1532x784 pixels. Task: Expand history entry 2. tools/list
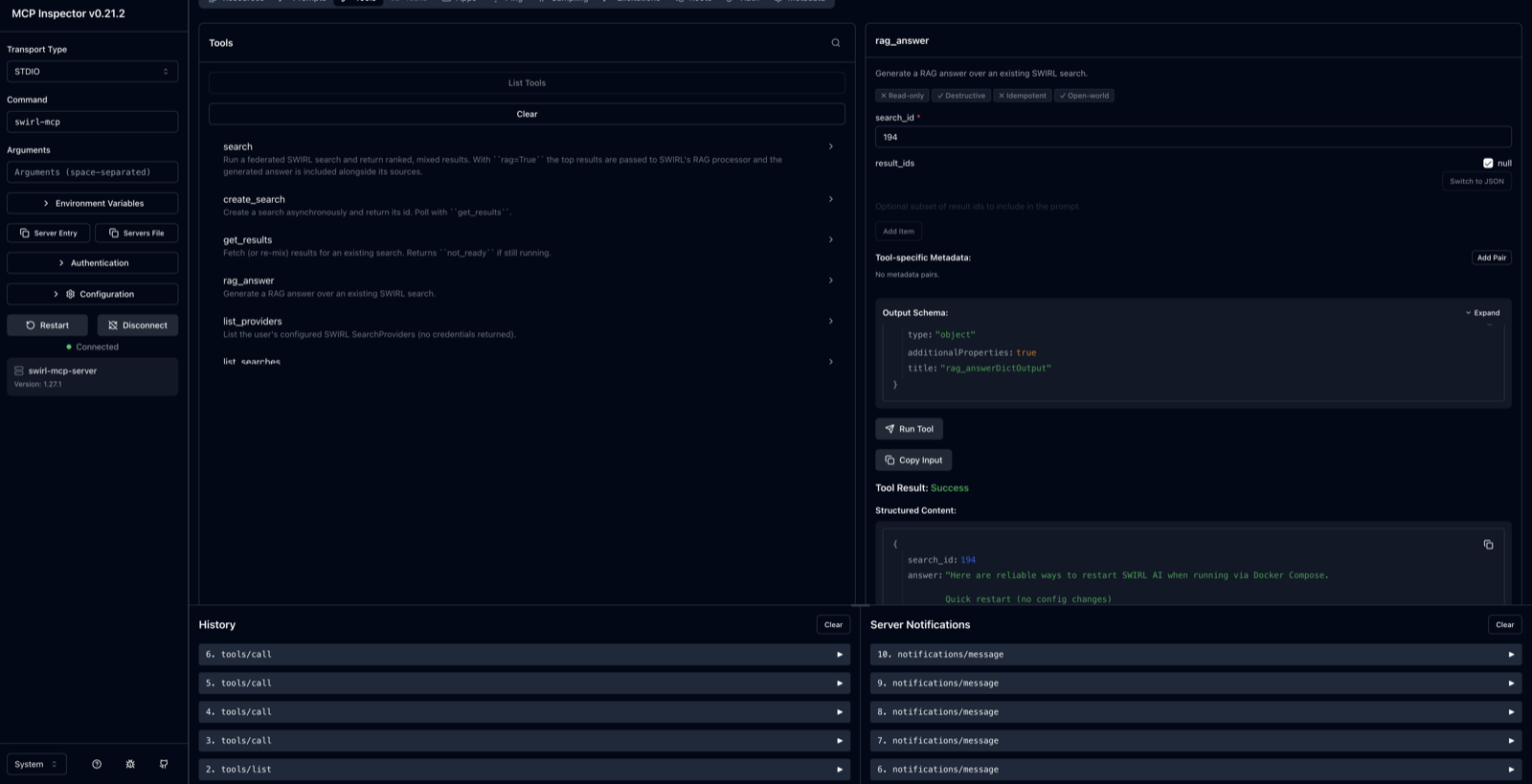pos(524,770)
